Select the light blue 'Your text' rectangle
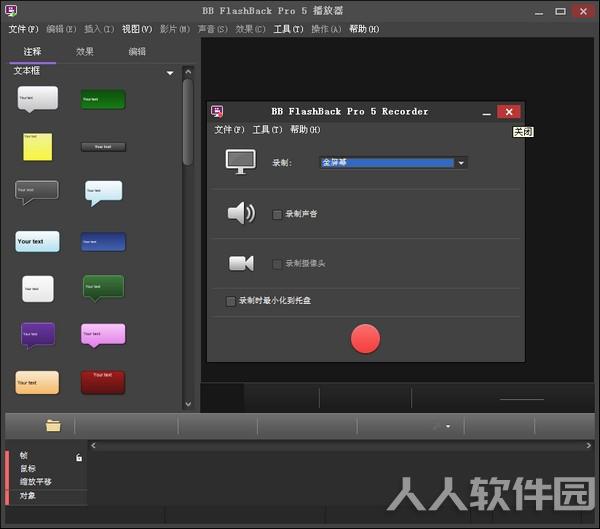 click(38, 241)
